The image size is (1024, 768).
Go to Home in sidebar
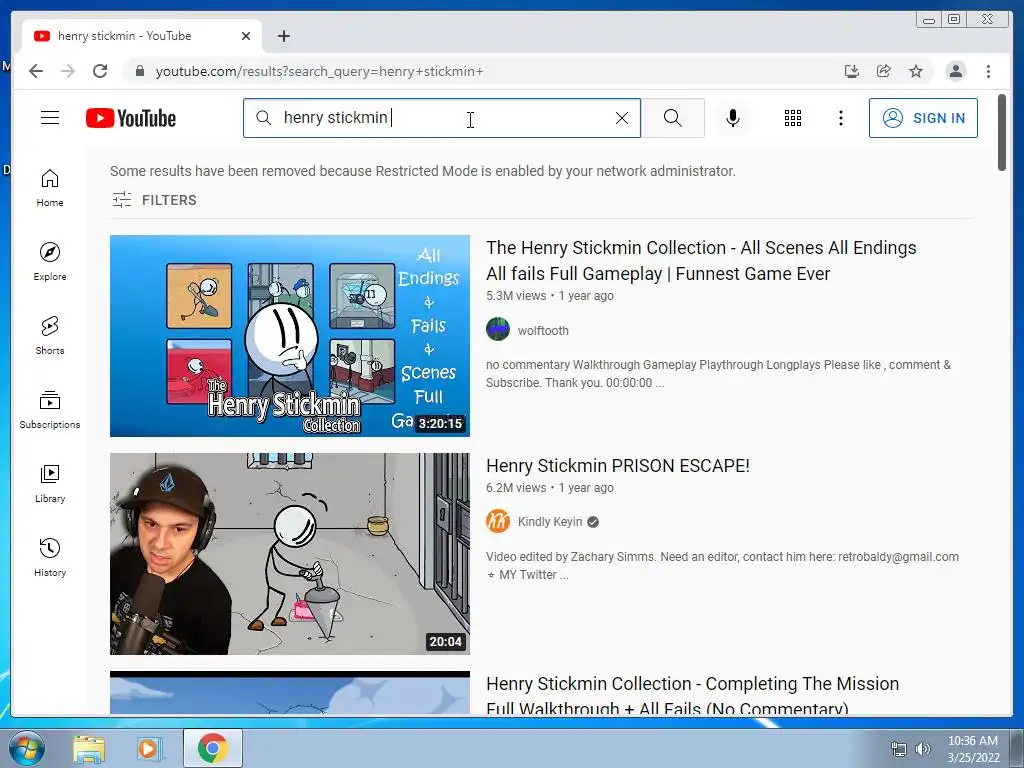click(50, 188)
